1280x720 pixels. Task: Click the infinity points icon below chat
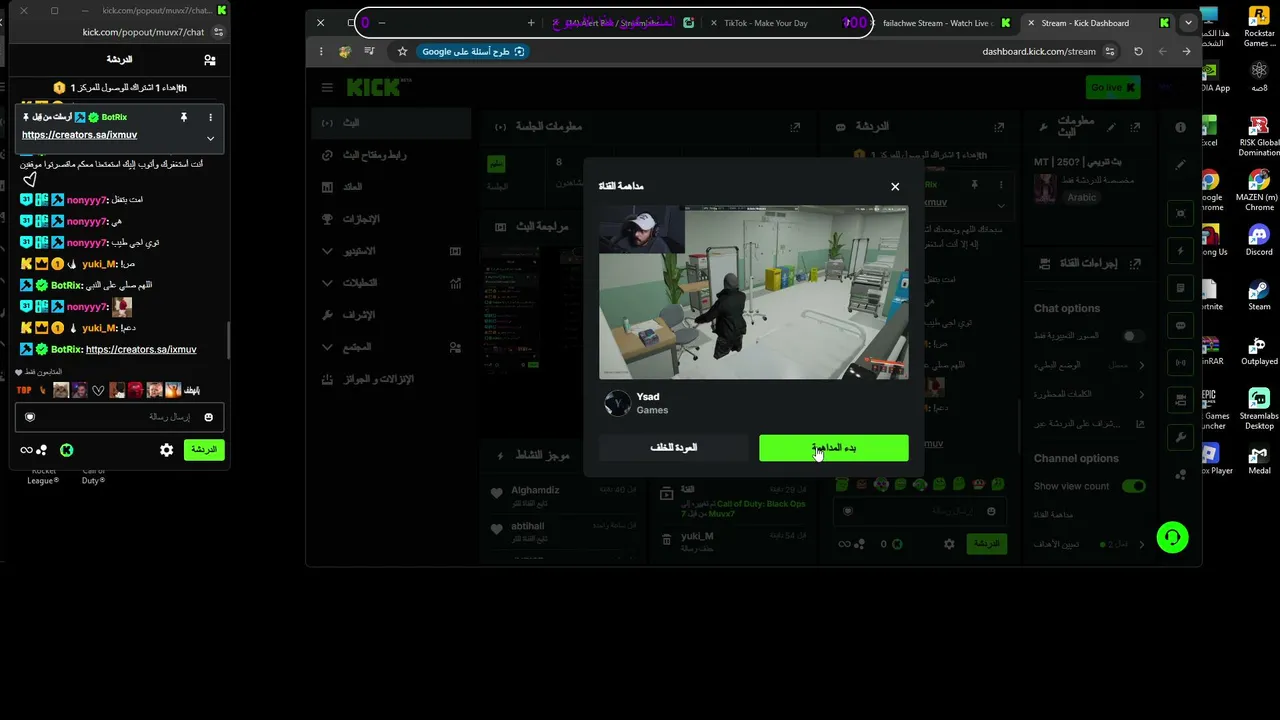coord(26,450)
